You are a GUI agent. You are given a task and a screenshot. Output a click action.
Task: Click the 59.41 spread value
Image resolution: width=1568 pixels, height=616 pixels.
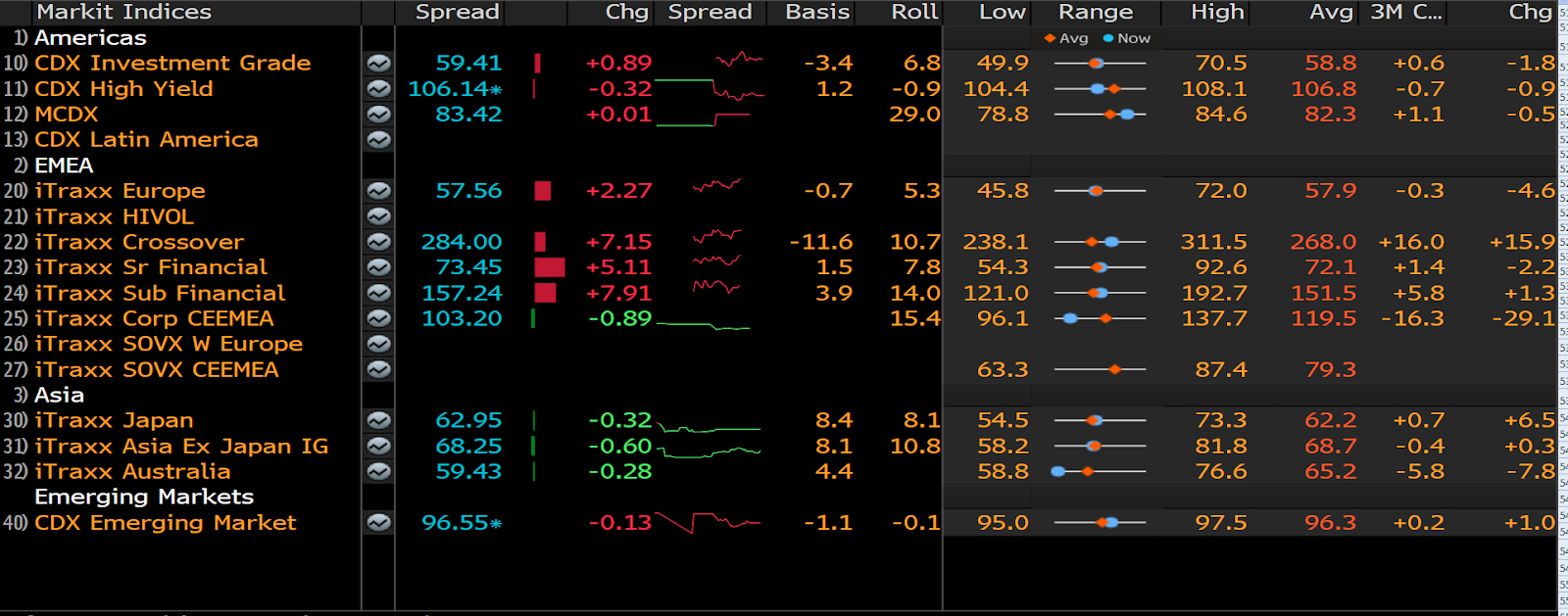click(468, 63)
